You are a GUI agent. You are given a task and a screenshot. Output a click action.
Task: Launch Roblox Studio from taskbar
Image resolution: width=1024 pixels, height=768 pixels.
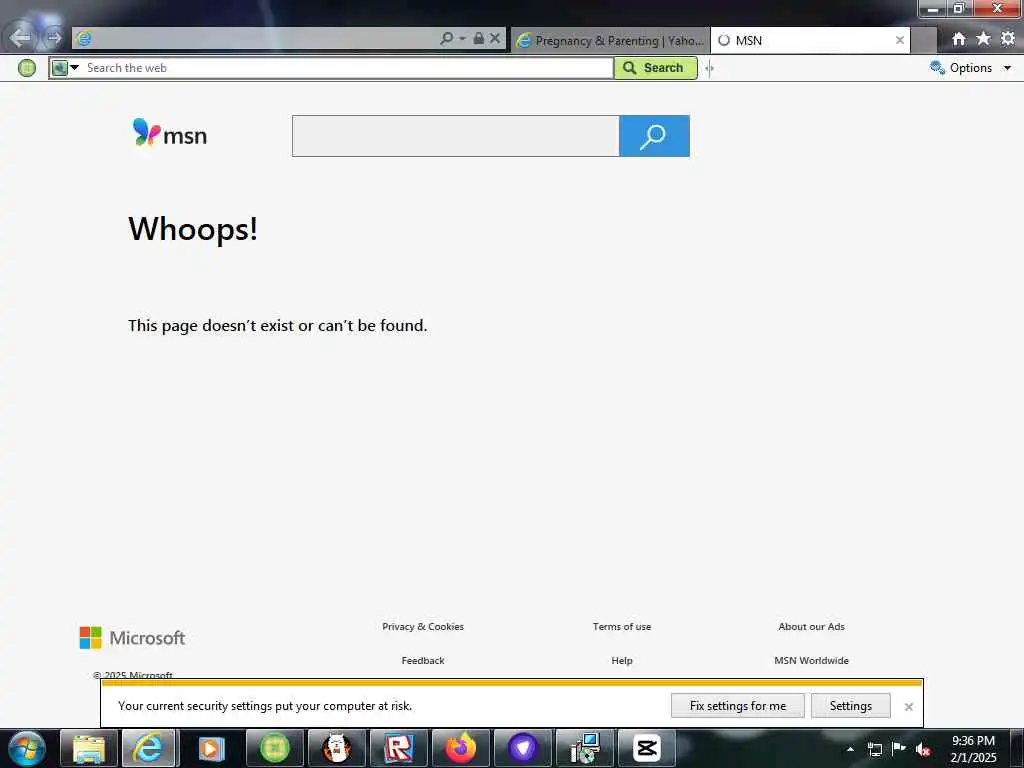398,748
